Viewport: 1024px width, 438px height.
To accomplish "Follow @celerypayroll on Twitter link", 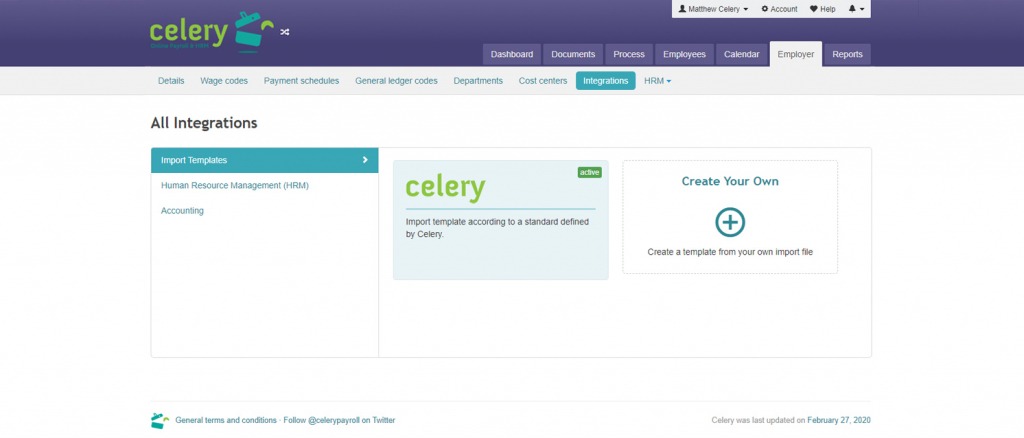I will click(x=339, y=420).
